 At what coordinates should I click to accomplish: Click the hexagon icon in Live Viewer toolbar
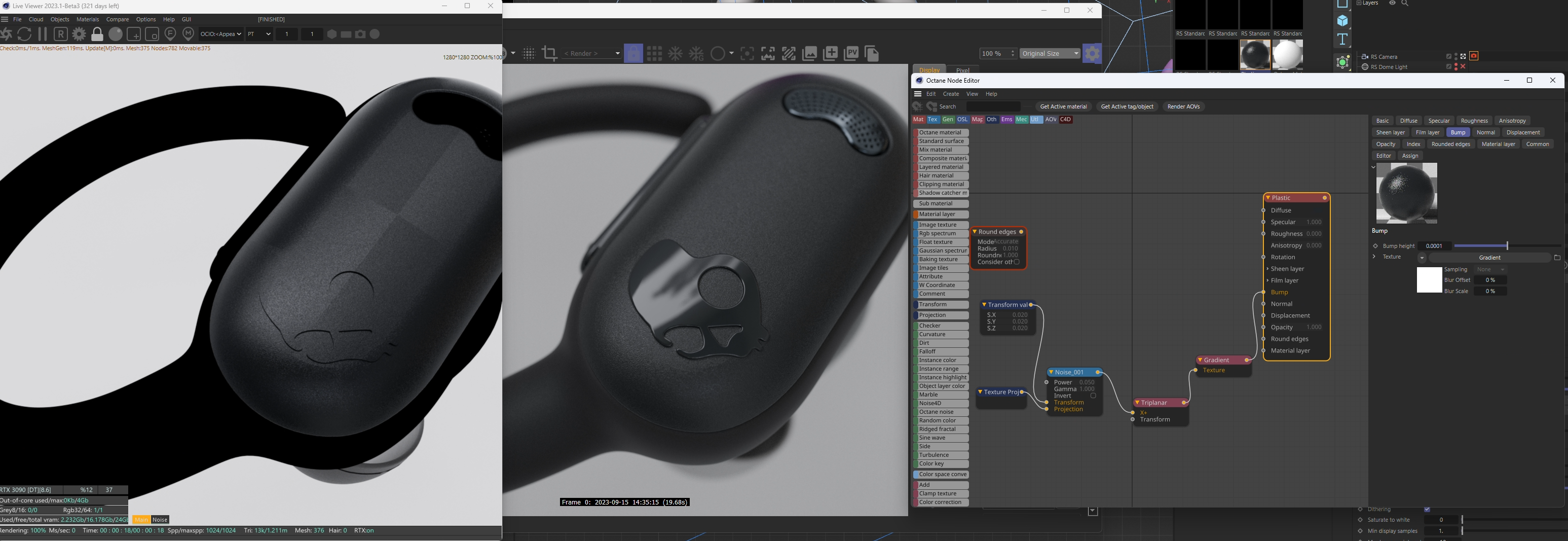(332, 34)
